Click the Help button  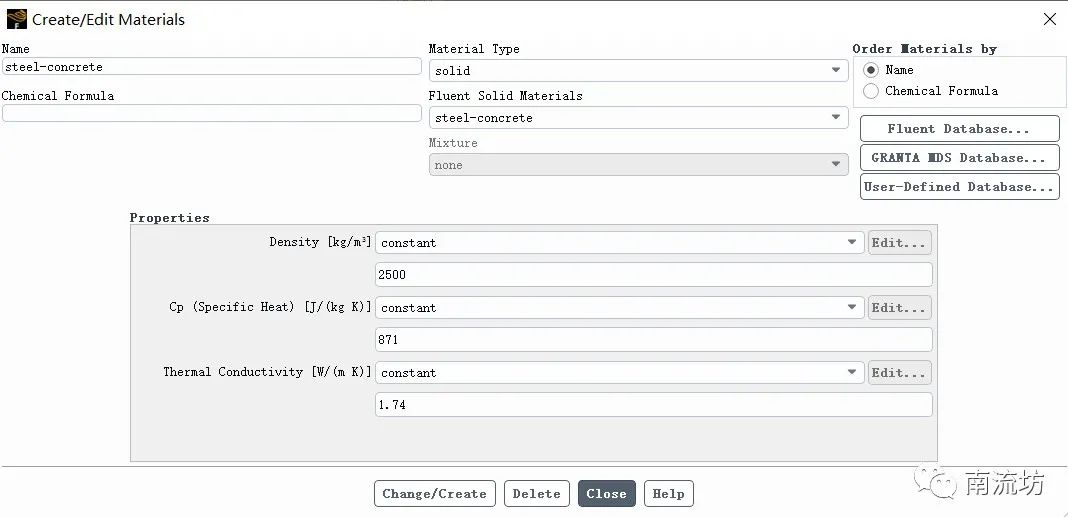[668, 494]
